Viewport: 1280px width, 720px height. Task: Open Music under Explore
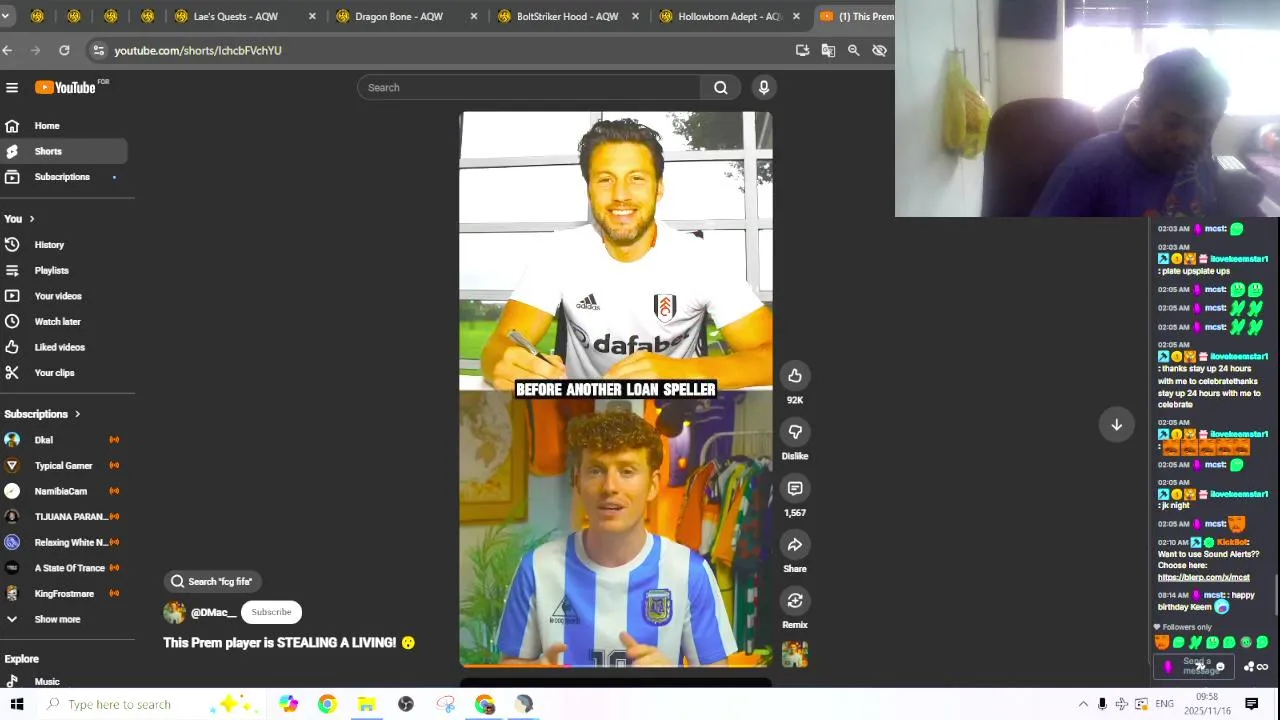coord(63,682)
